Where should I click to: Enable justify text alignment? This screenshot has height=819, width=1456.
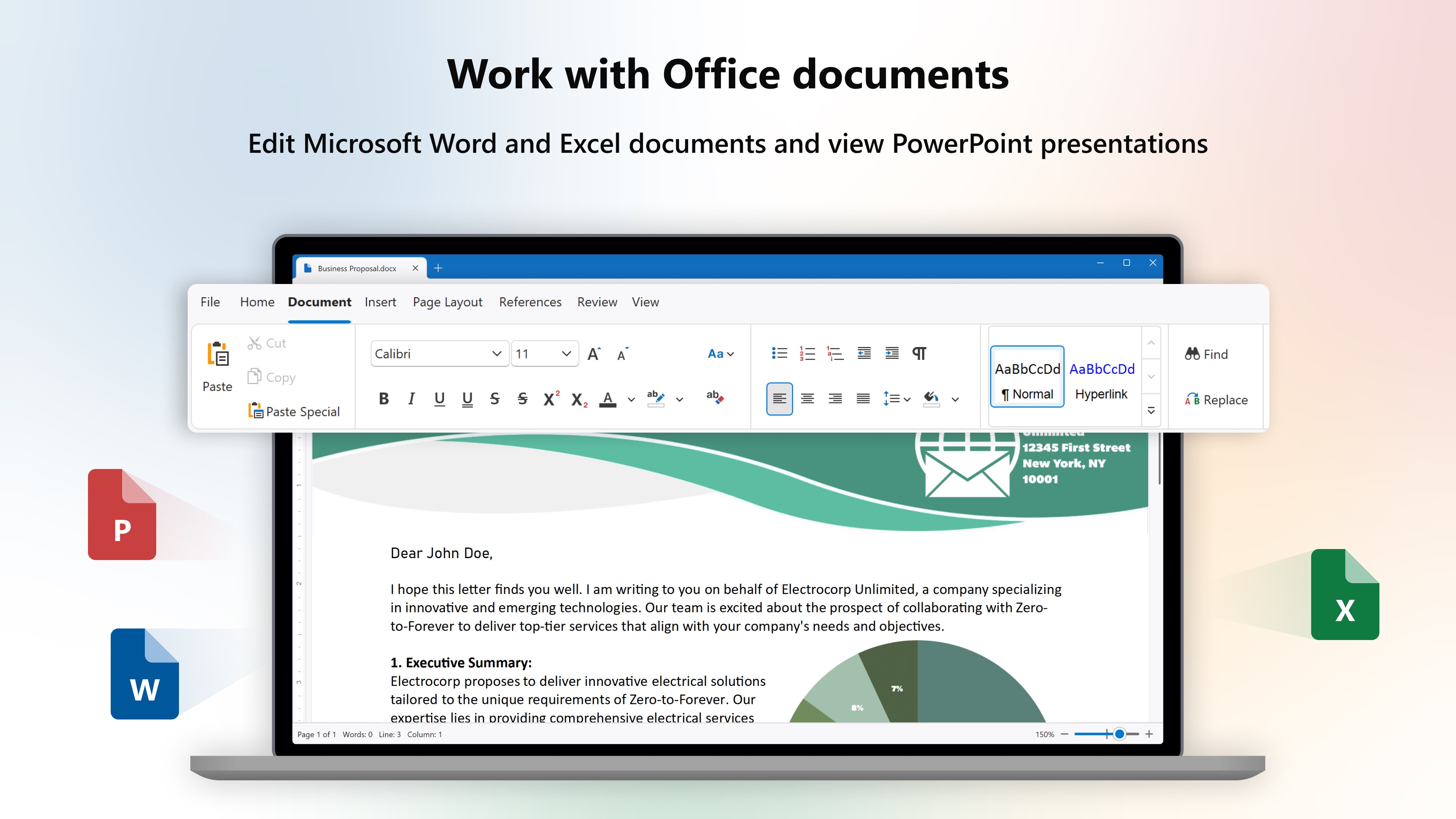click(863, 399)
